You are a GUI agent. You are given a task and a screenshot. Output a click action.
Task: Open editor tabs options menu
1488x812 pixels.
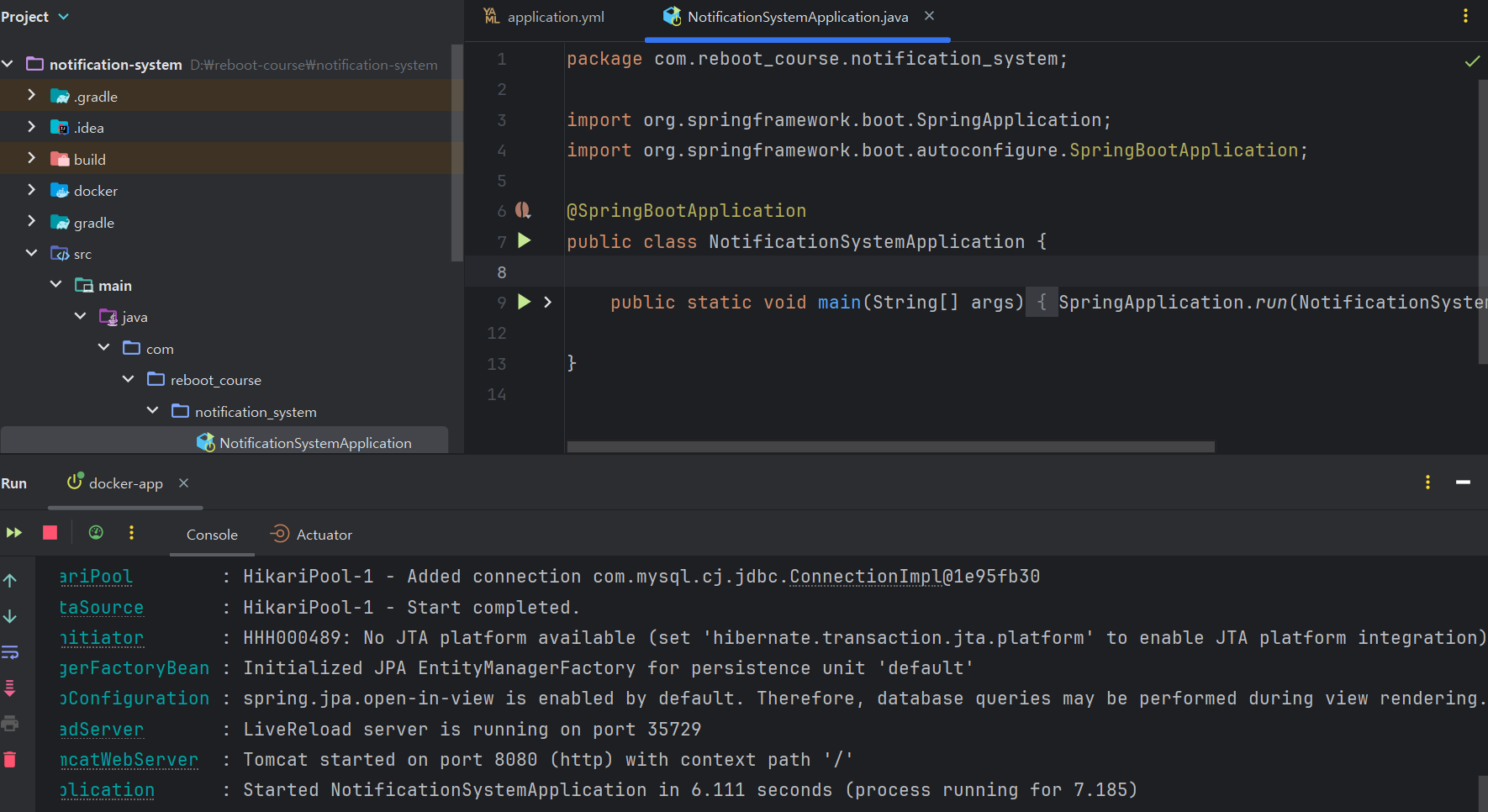(1465, 16)
